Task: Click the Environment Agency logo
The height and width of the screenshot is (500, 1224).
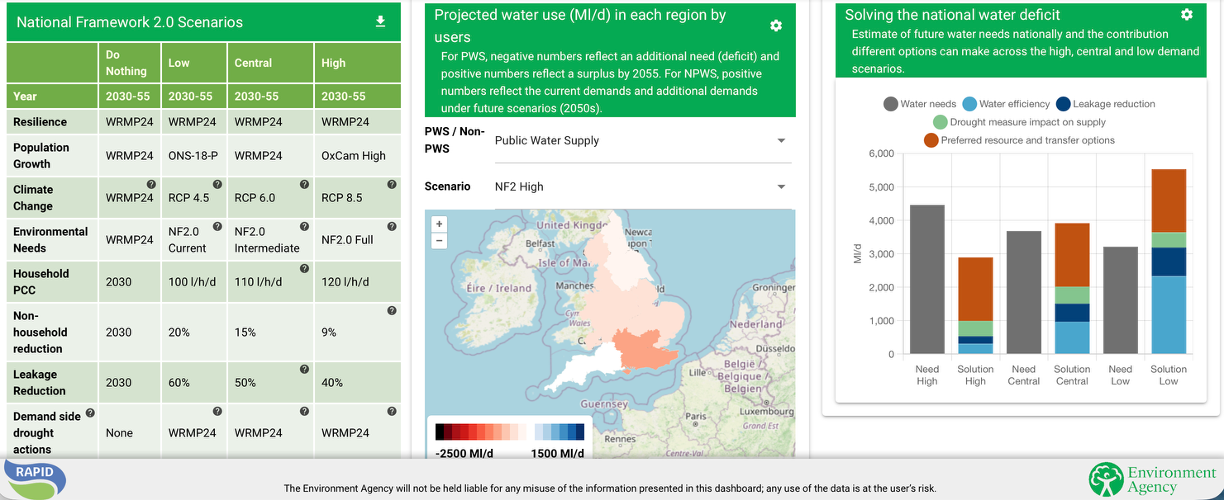Action: pos(1153,479)
